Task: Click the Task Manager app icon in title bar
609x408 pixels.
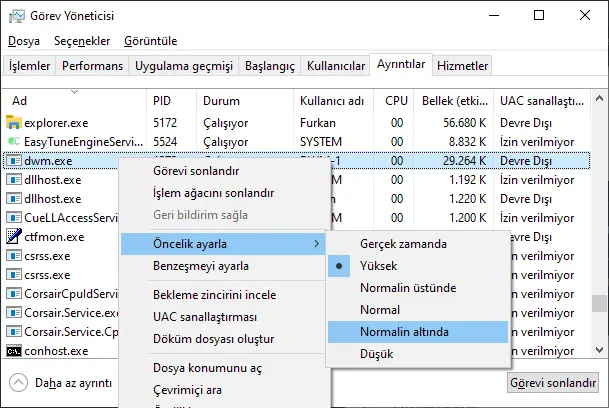Action: point(16,16)
